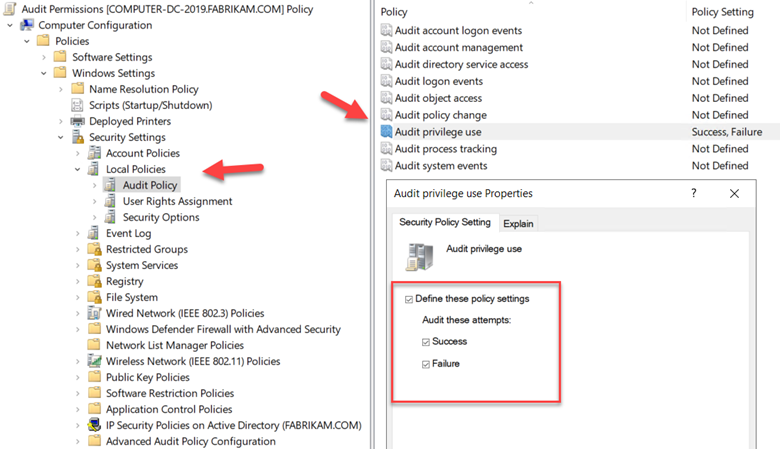Click the Registry locked folder icon
Screen dimensions: 780x449
94,281
